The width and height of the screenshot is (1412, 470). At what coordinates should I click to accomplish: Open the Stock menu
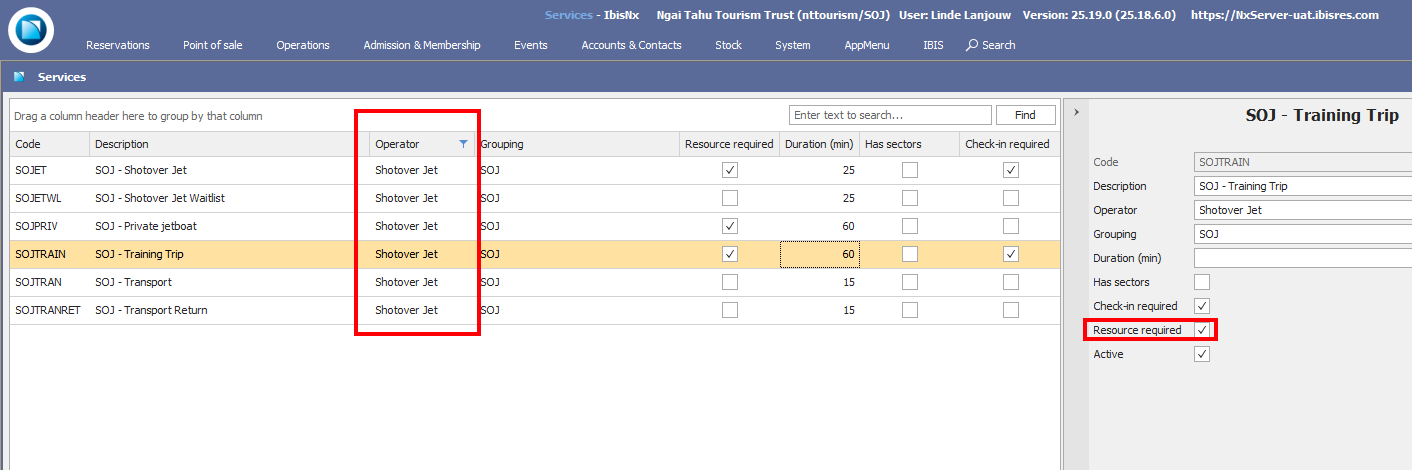point(729,45)
